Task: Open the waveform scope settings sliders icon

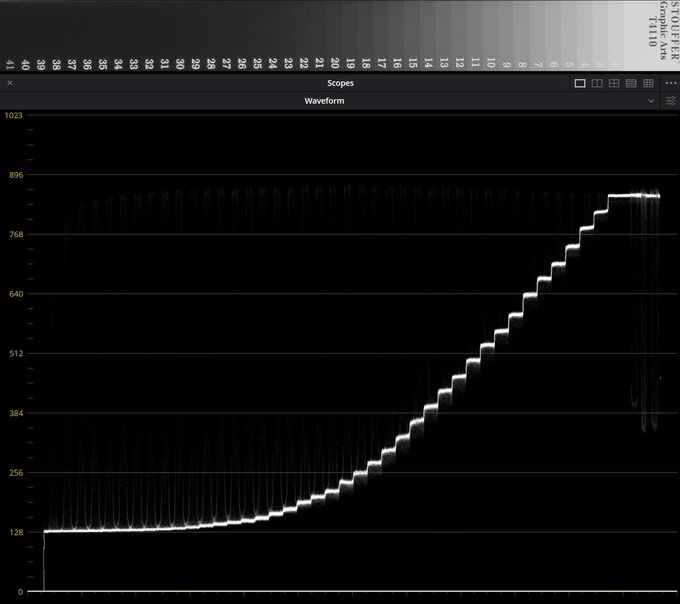Action: [670, 101]
